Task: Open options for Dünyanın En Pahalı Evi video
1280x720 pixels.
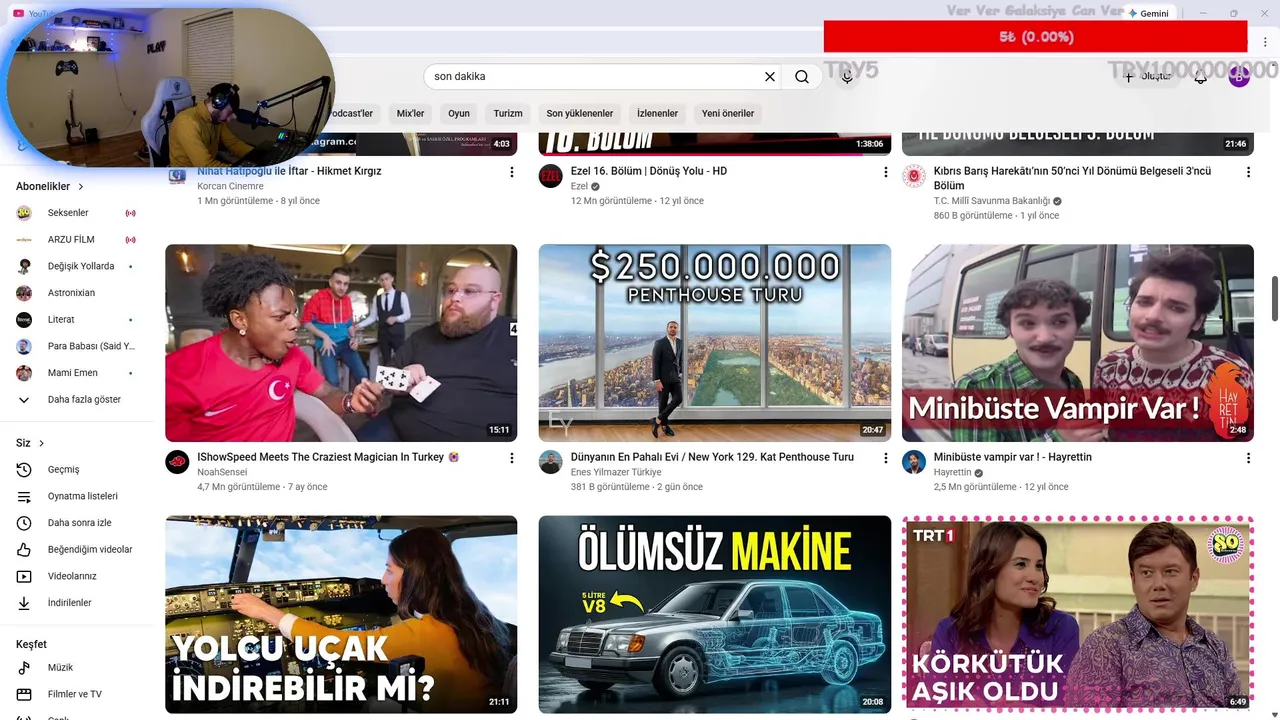Action: point(885,458)
